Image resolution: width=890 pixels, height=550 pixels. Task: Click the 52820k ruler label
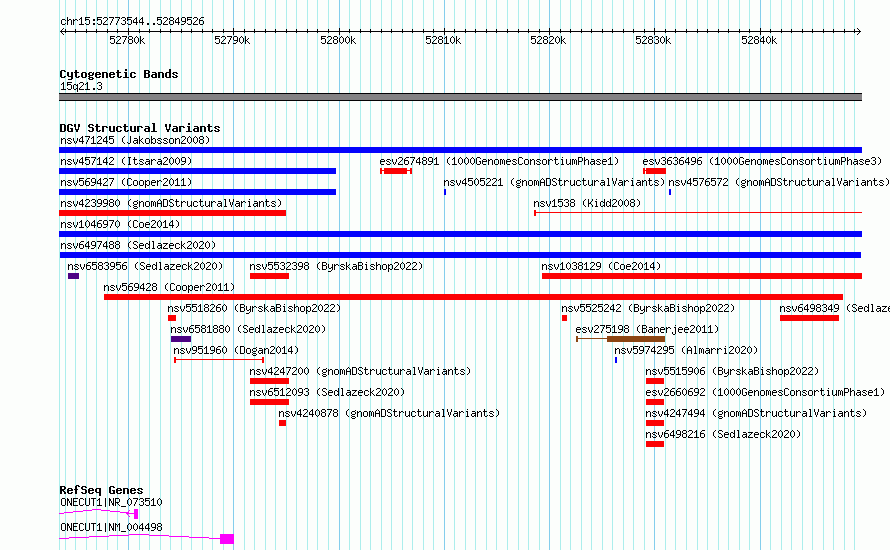548,40
